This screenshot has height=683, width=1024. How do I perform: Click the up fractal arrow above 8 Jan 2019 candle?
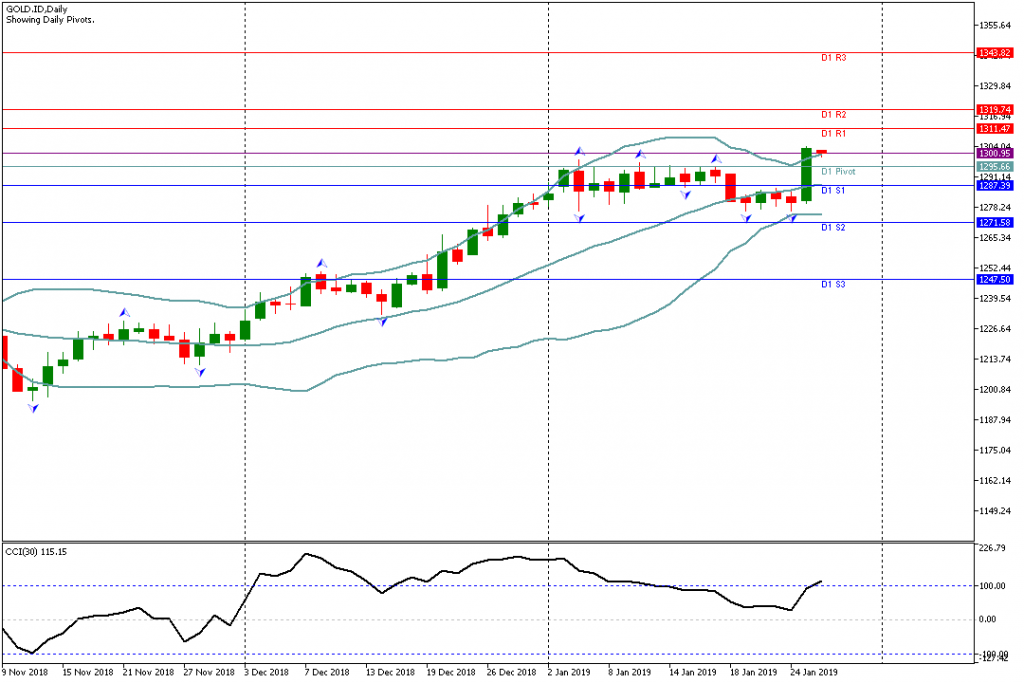click(x=639, y=154)
